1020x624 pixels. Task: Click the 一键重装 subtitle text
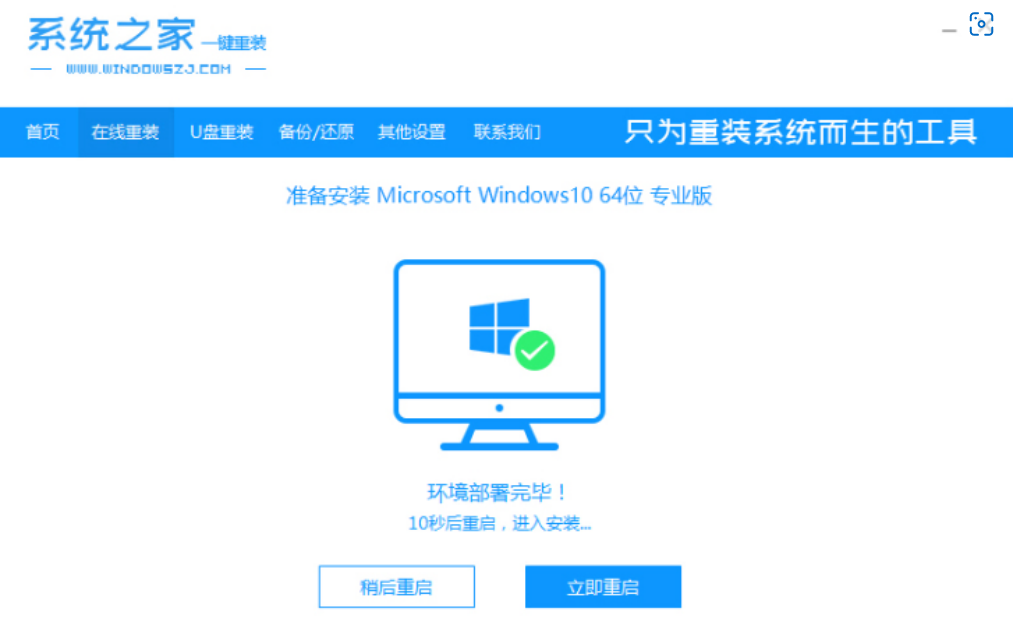coord(234,44)
